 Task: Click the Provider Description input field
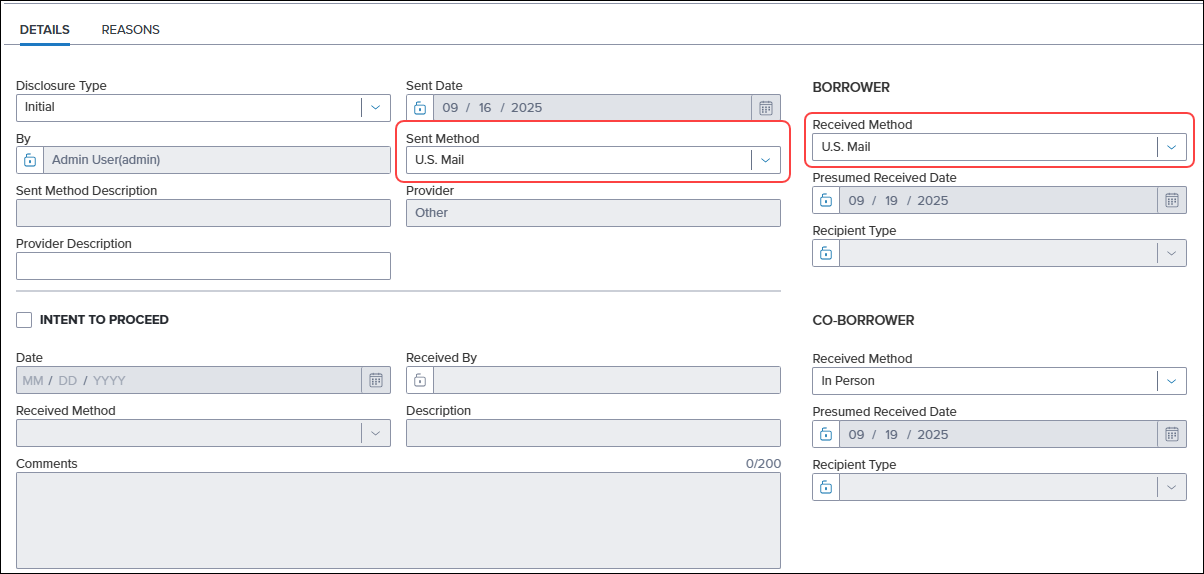(203, 266)
